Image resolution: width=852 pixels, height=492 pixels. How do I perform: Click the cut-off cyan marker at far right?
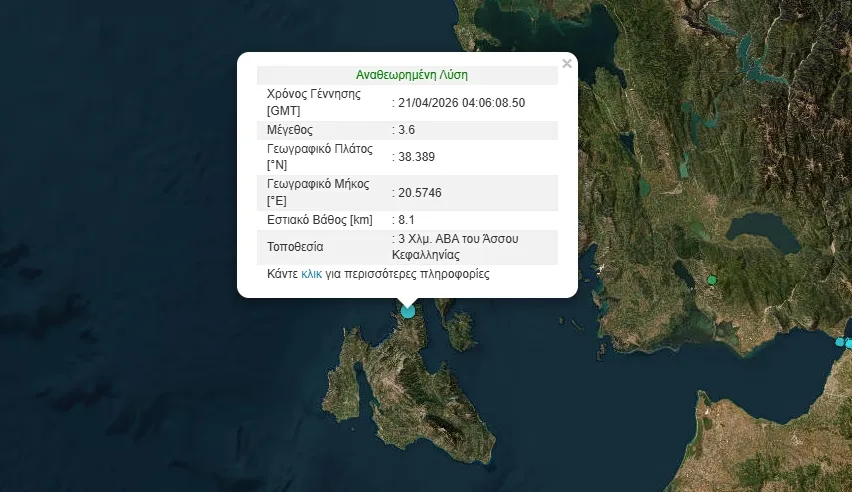848,344
